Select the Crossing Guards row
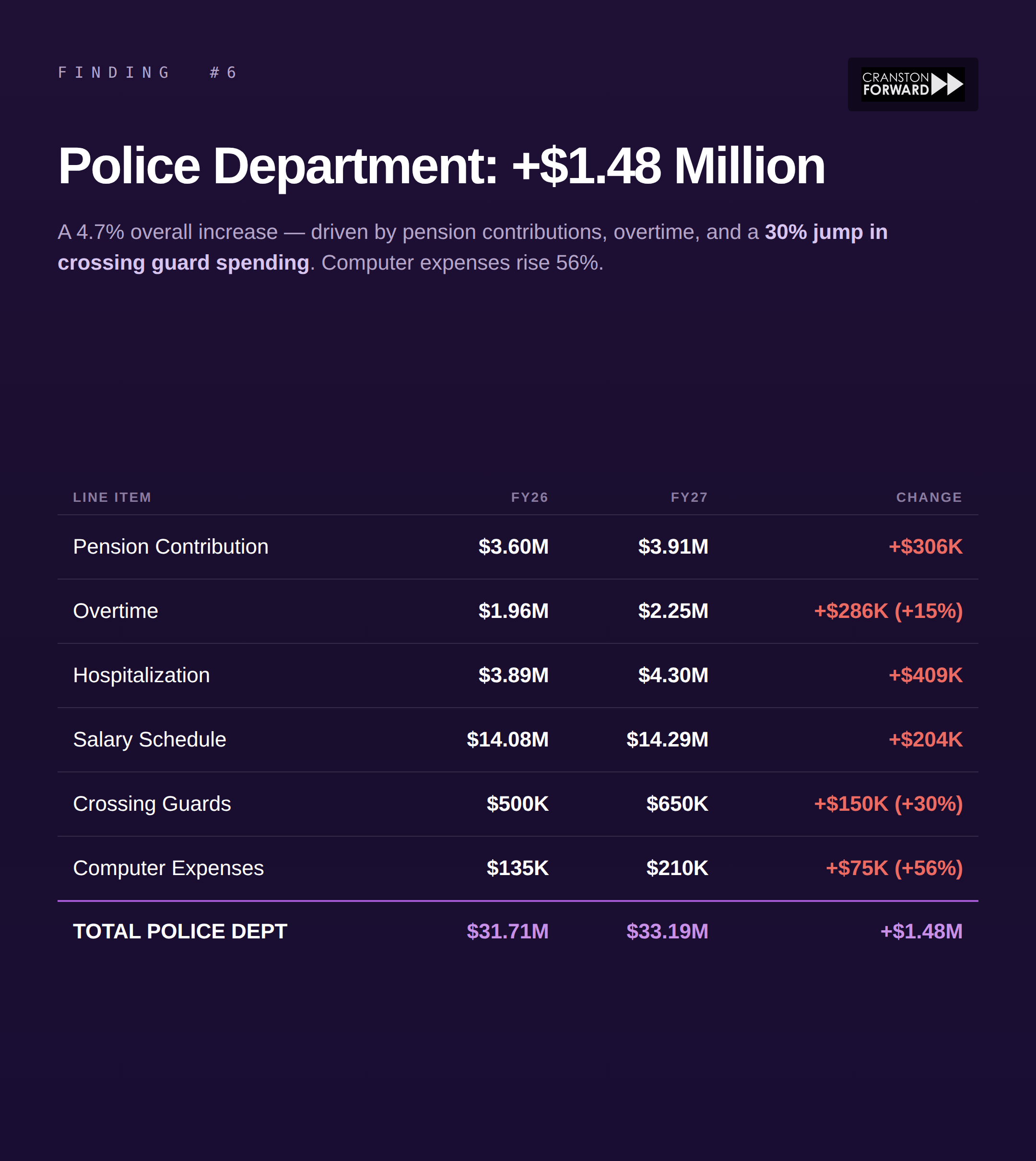The height and width of the screenshot is (1161, 1036). click(x=152, y=804)
